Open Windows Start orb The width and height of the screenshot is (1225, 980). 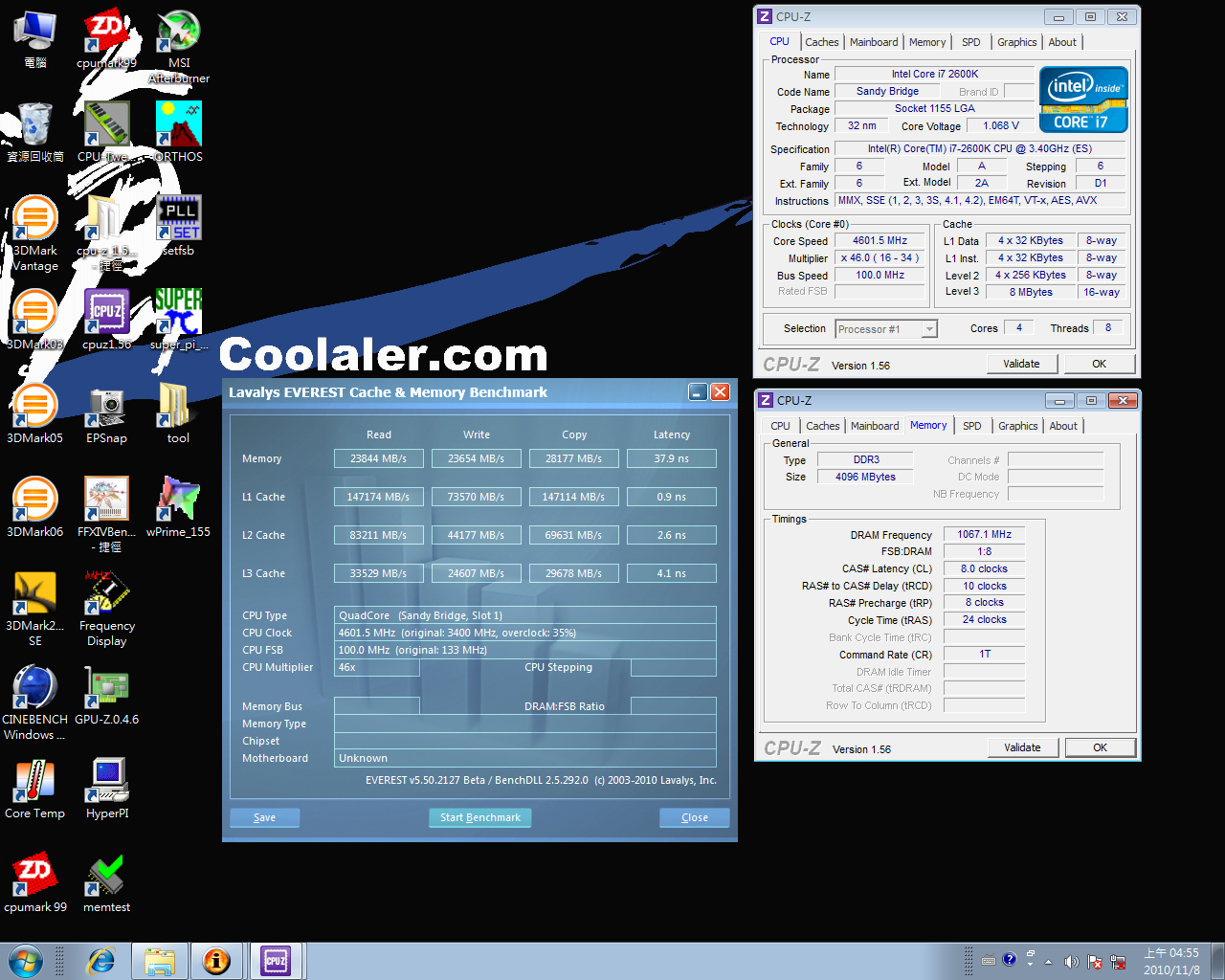click(26, 961)
